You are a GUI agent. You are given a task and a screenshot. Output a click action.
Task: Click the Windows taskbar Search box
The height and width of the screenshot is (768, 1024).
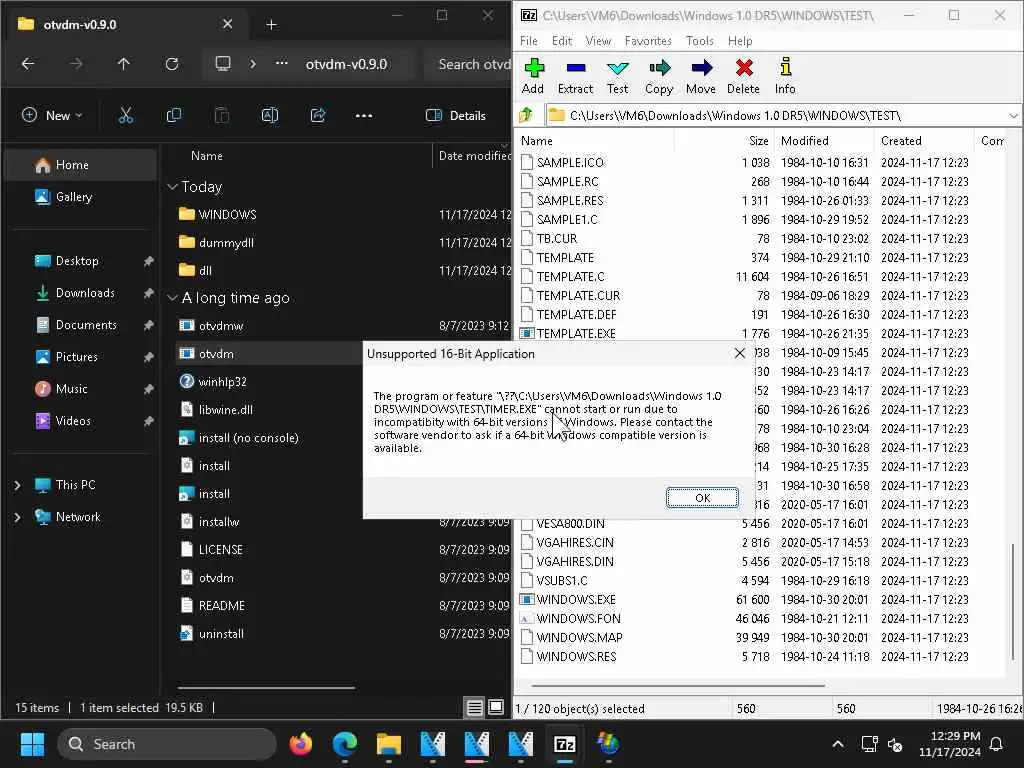(167, 744)
